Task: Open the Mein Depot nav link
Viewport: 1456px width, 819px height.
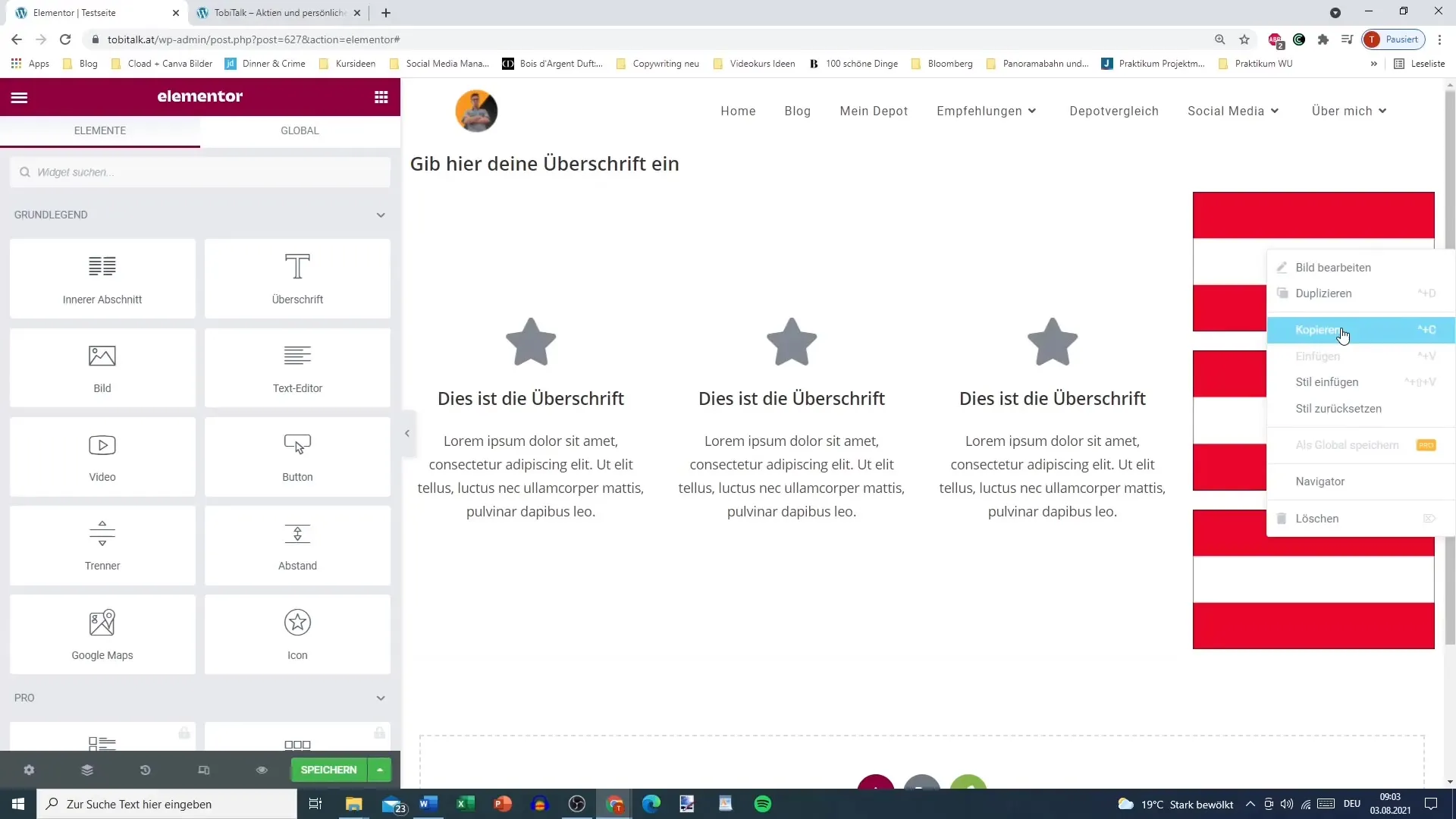Action: [874, 111]
